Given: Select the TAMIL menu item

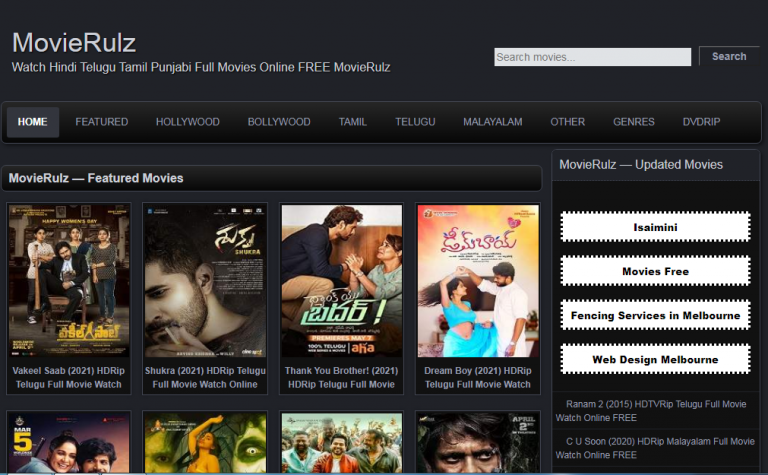Looking at the screenshot, I should [x=353, y=122].
